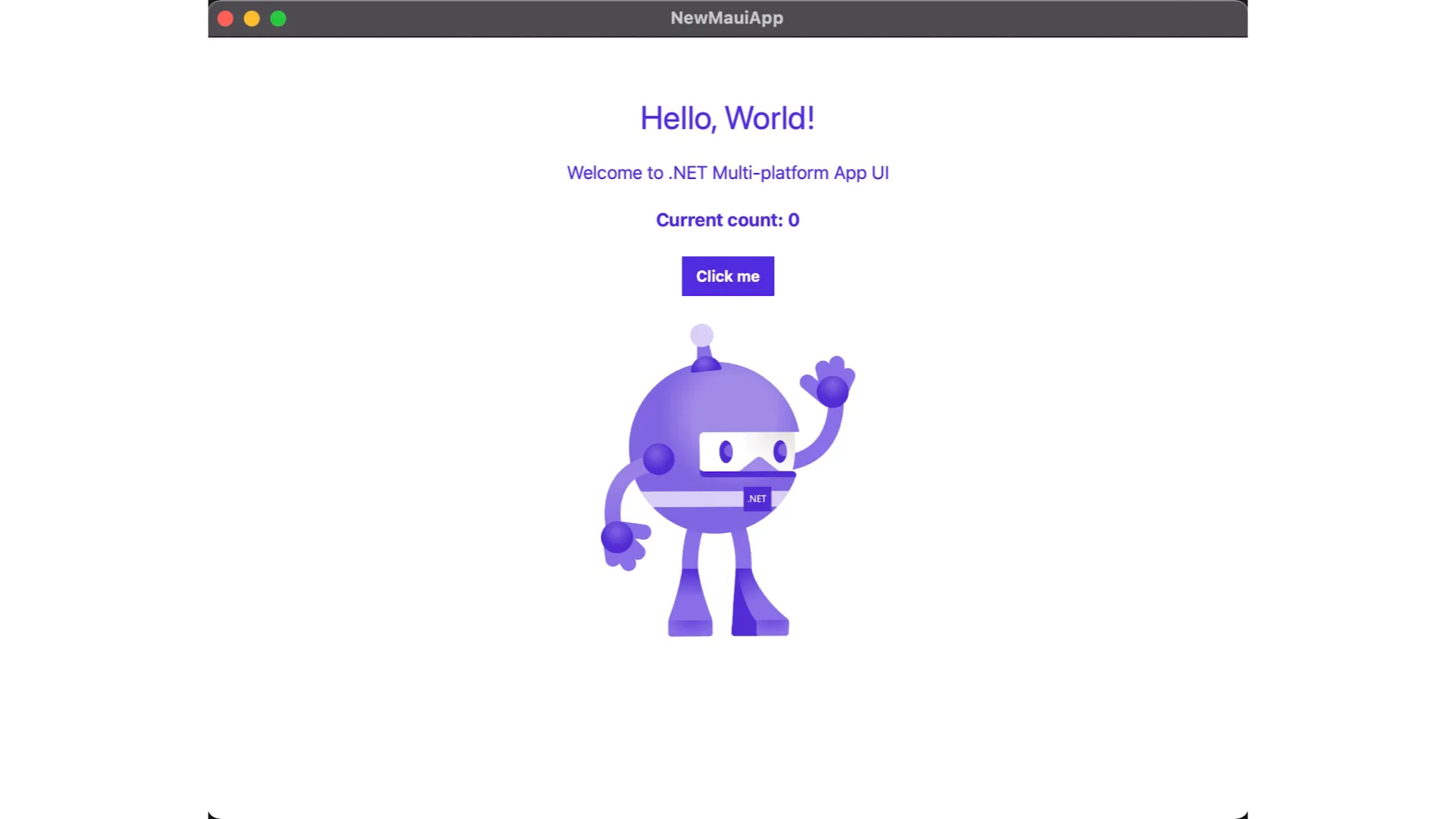This screenshot has height=819, width=1456.
Task: Click the robot's white visor with eyes
Action: pyautogui.click(x=747, y=452)
